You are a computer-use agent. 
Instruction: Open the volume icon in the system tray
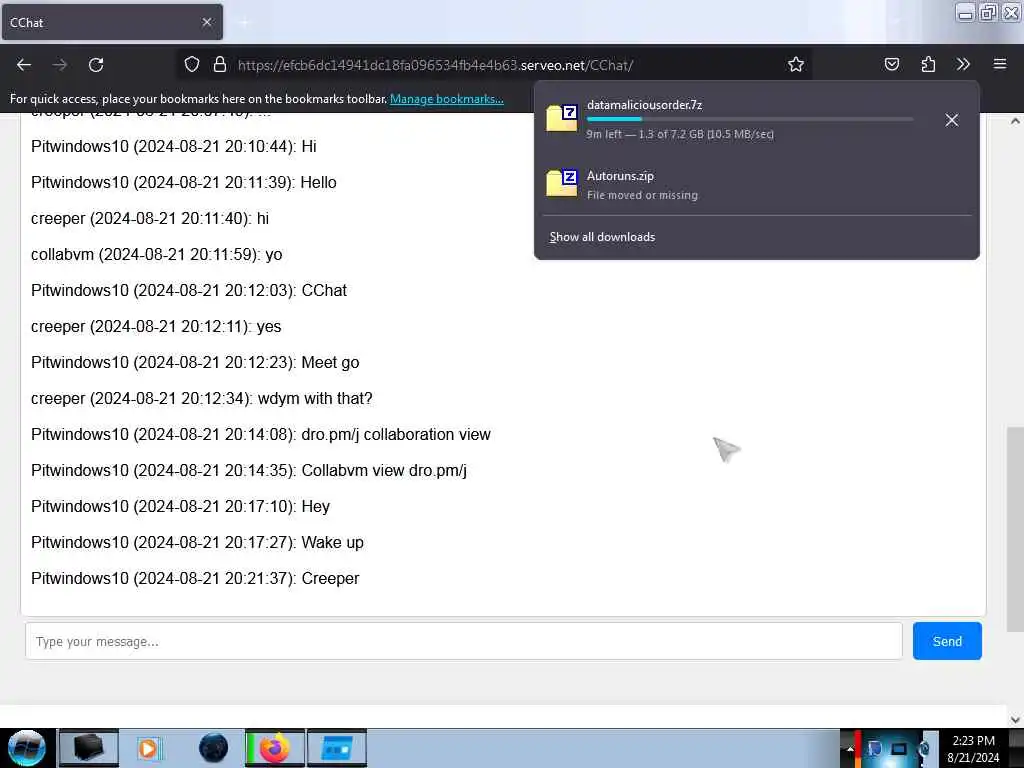tap(924, 748)
